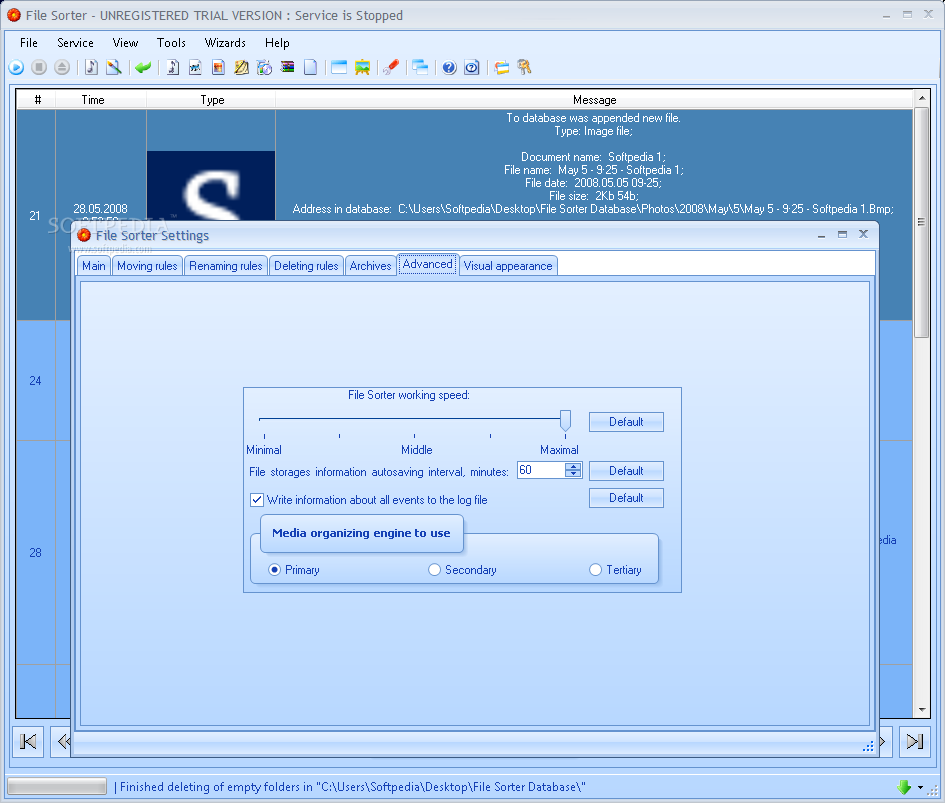The height and width of the screenshot is (803, 945).
Task: Switch to the Archives tab
Action: pyautogui.click(x=371, y=266)
